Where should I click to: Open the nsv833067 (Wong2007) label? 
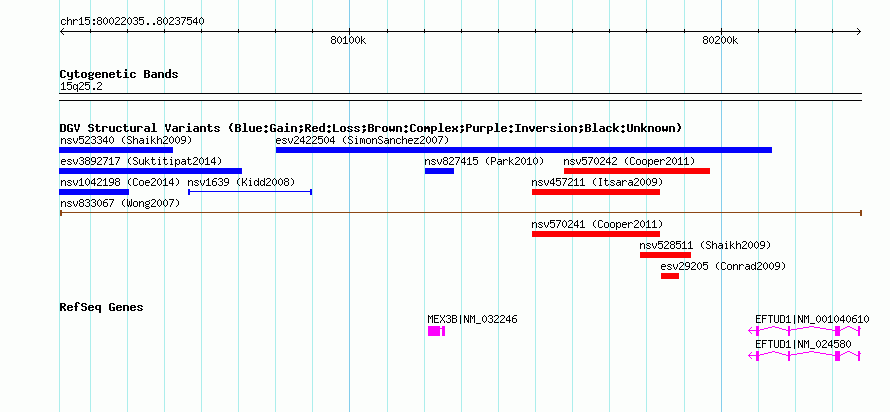pyautogui.click(x=120, y=203)
